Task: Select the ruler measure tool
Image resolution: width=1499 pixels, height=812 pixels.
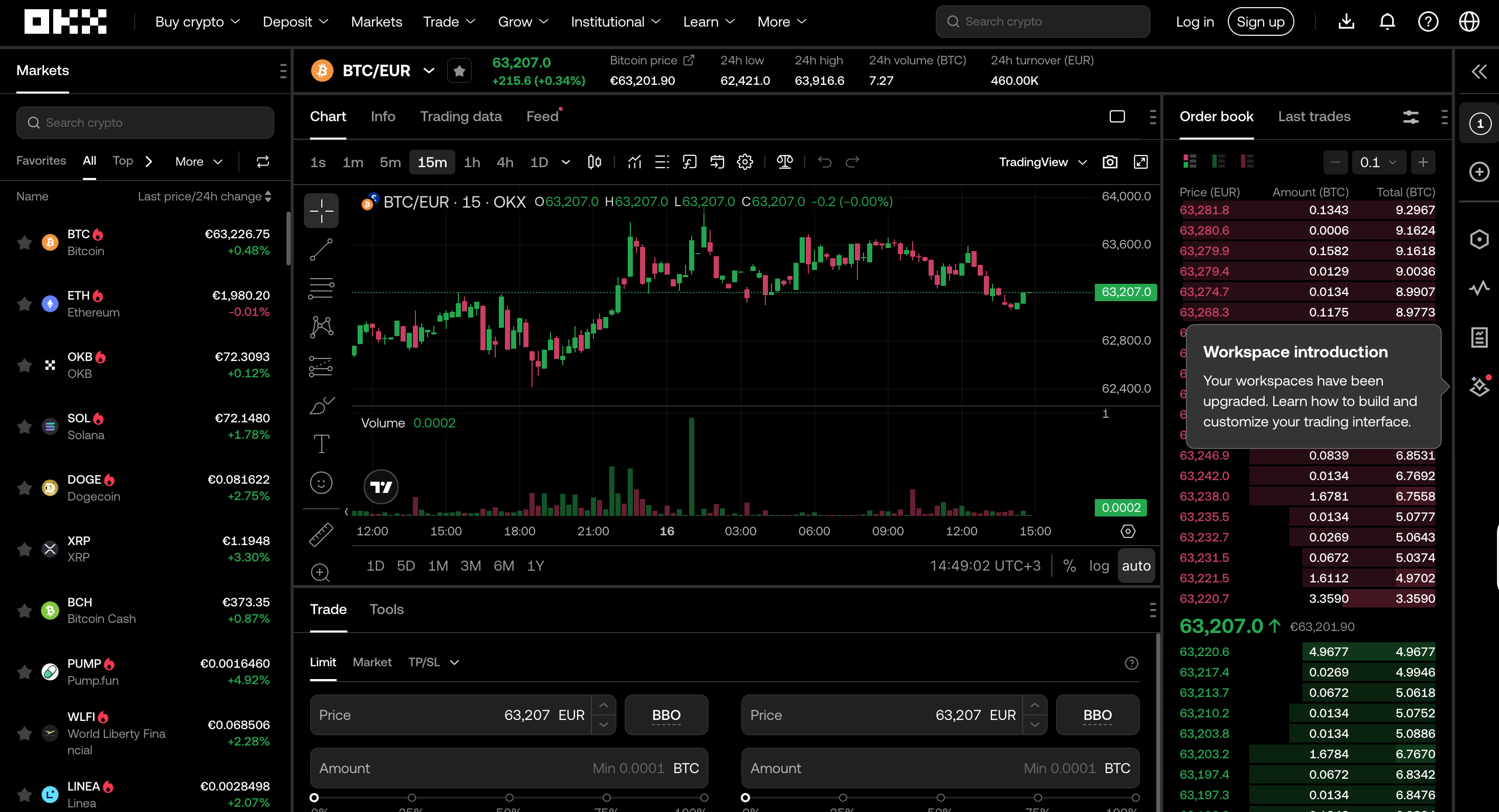Action: [x=321, y=534]
